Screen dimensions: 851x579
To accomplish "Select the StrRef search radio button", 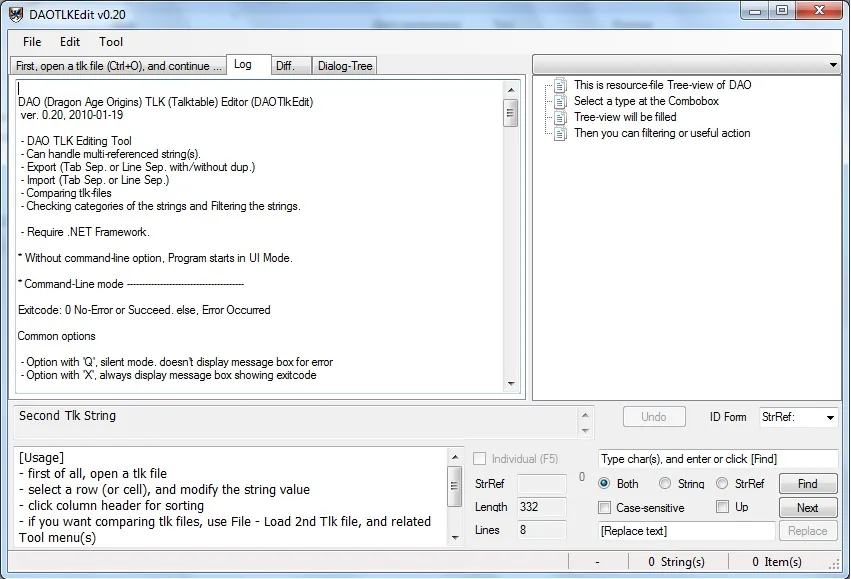I will coord(722,484).
